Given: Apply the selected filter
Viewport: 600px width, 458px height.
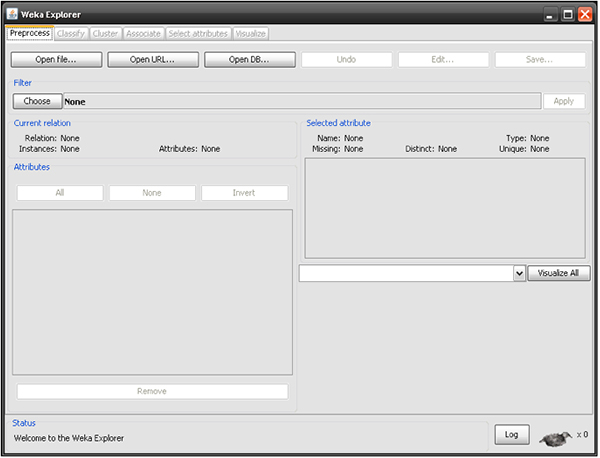Looking at the screenshot, I should click(x=564, y=101).
